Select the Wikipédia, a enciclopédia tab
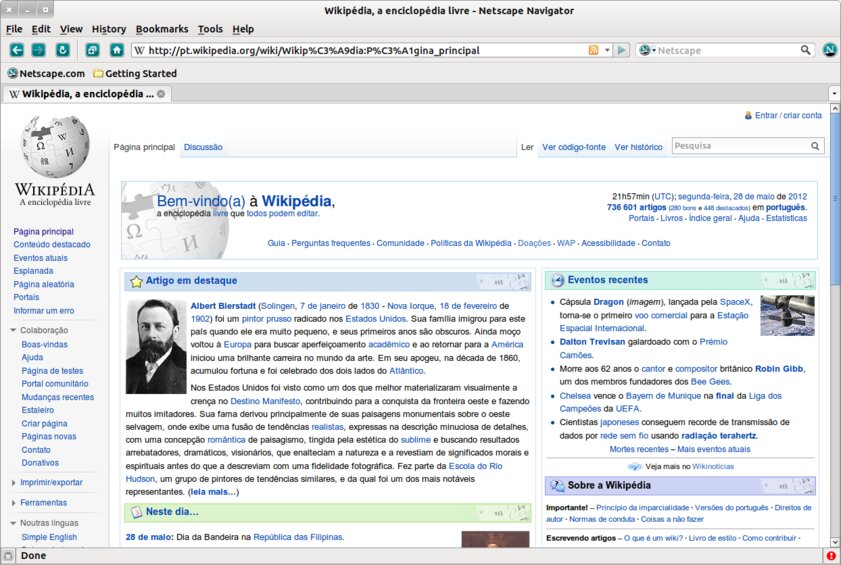This screenshot has height=565, width=841. tap(87, 94)
